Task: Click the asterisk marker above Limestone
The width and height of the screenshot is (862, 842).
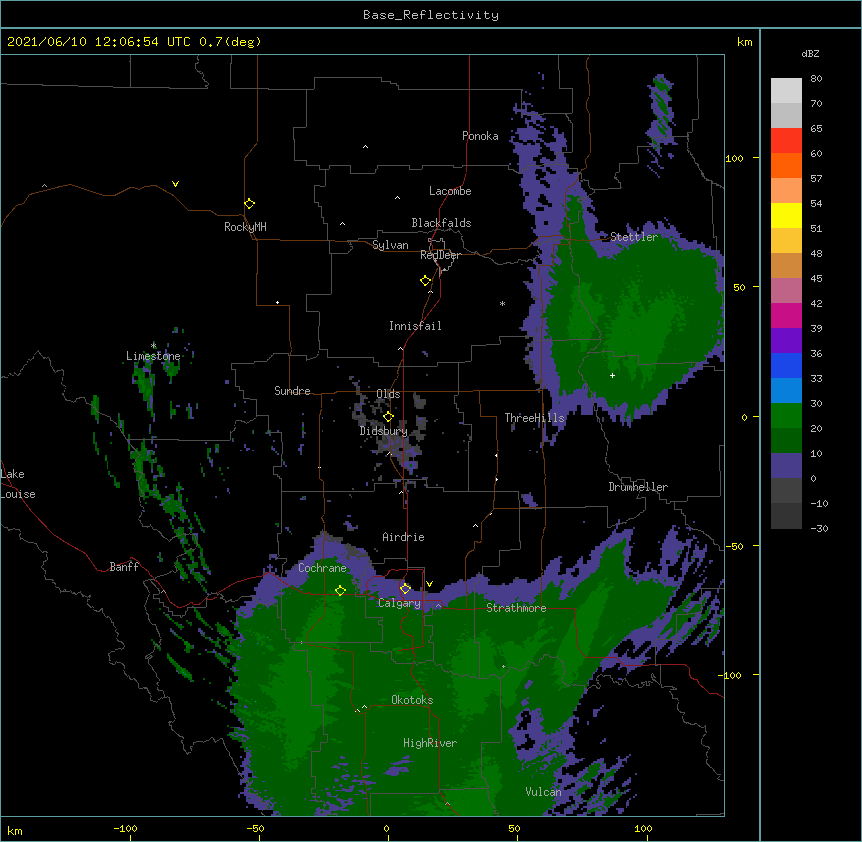Action: (153, 345)
